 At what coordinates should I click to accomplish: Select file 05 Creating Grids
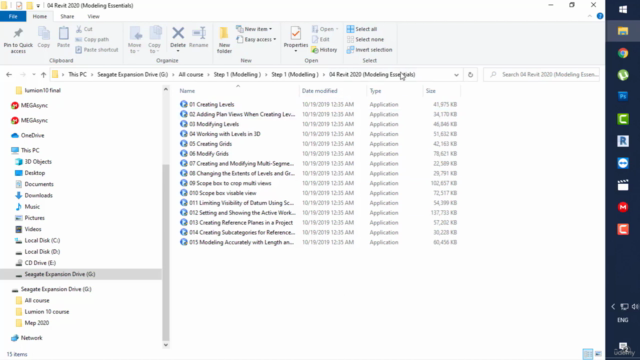point(210,144)
